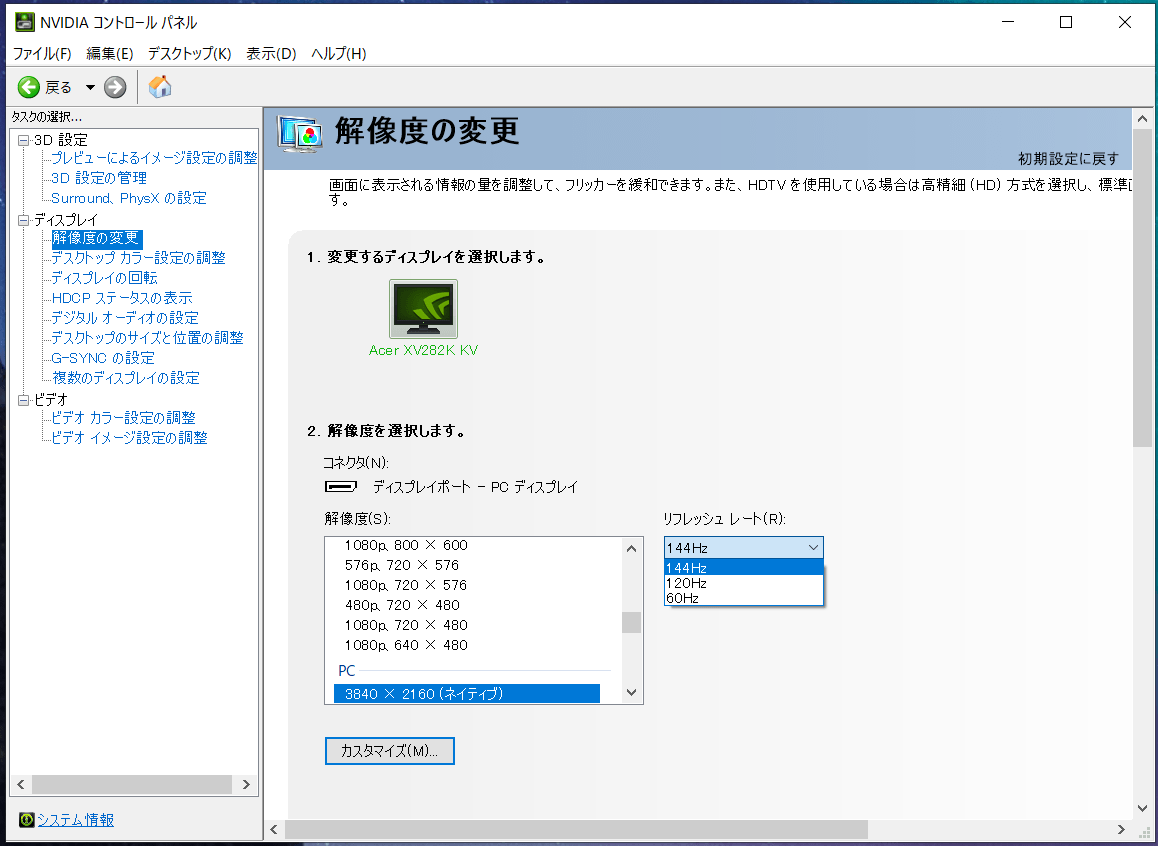Collapse the ディスプレイ tree node
This screenshot has height=846, width=1158.
[24, 219]
